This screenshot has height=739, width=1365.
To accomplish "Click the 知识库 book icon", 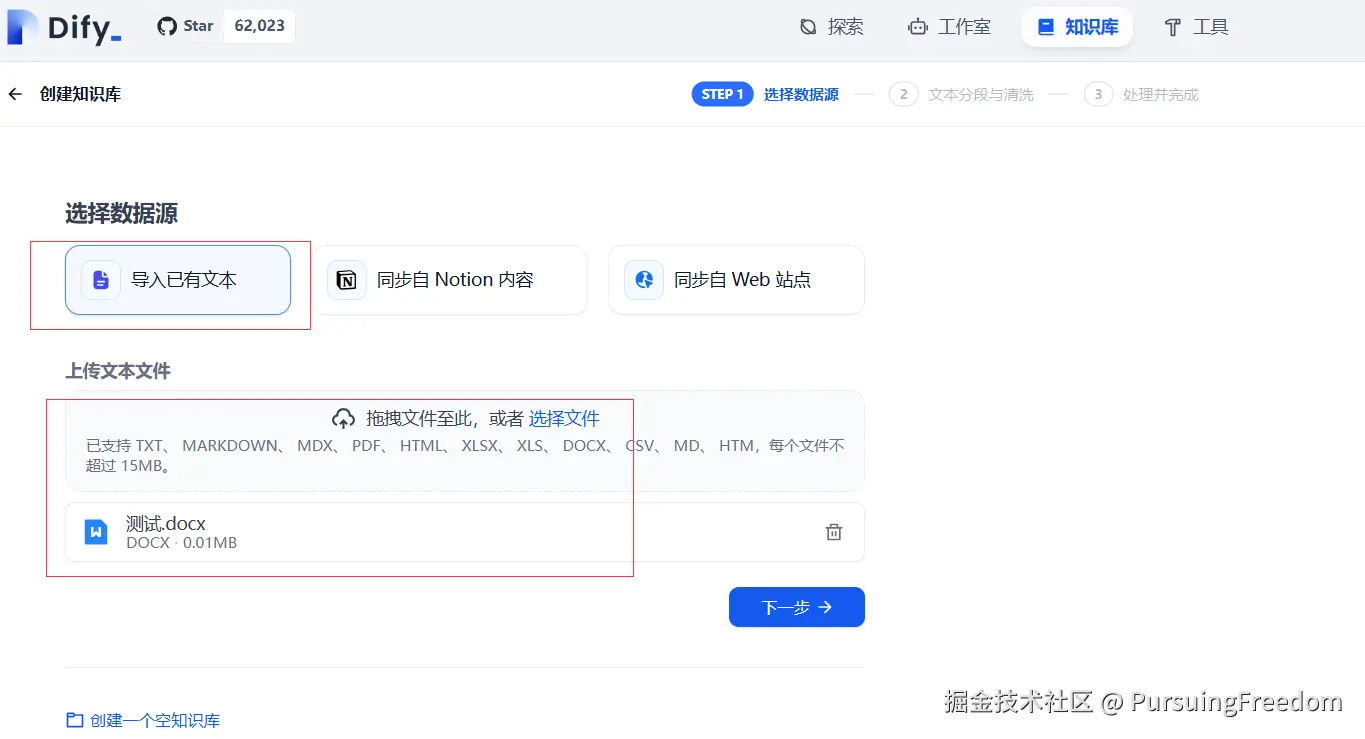I will [1045, 27].
